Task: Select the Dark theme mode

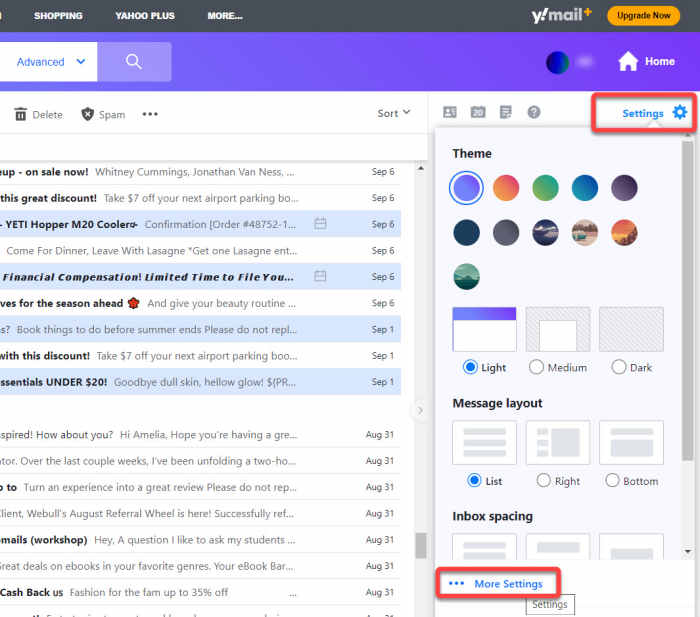Action: pyautogui.click(x=618, y=367)
